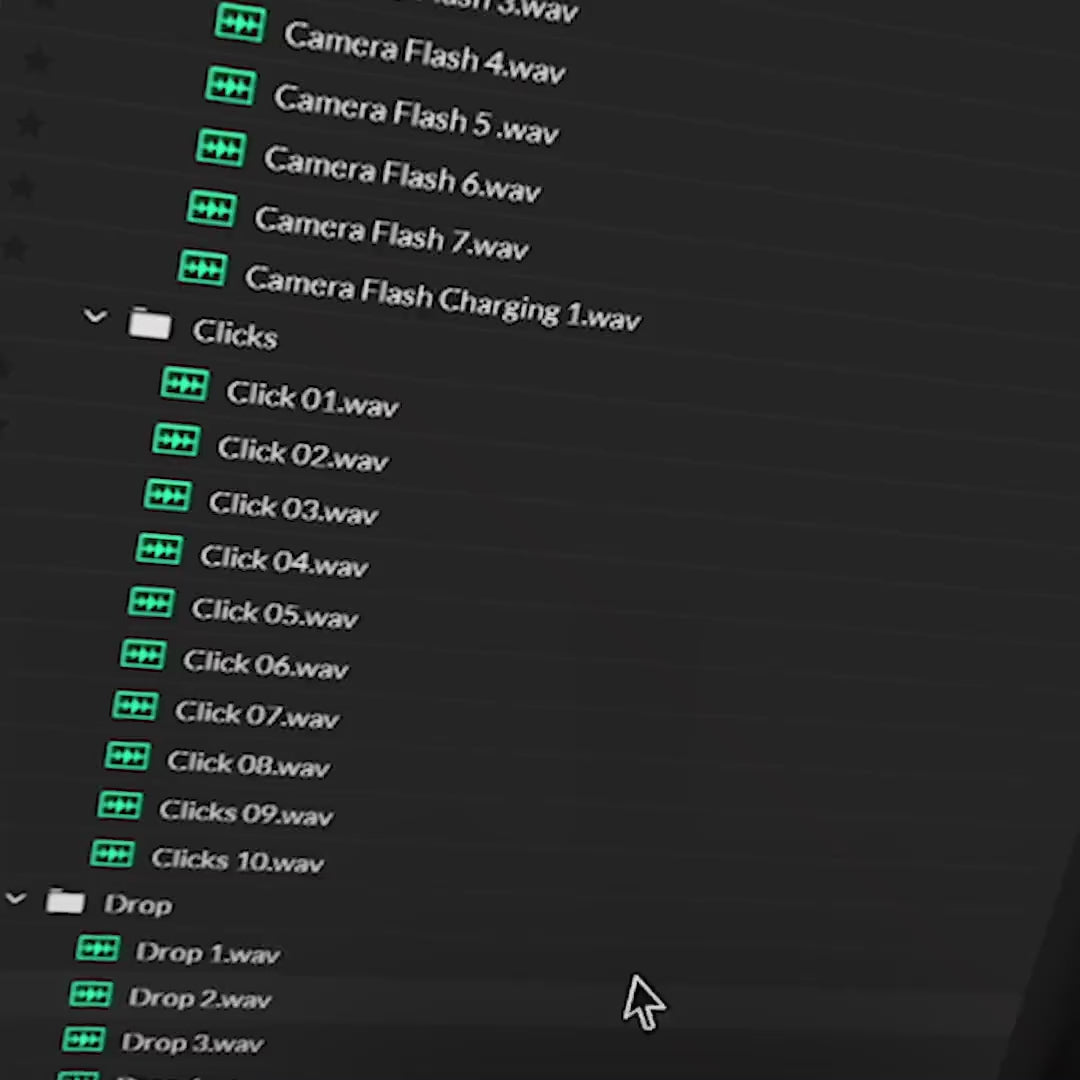Screen dimensions: 1080x1080
Task: Click the Drop folder icon
Action: pos(66,903)
